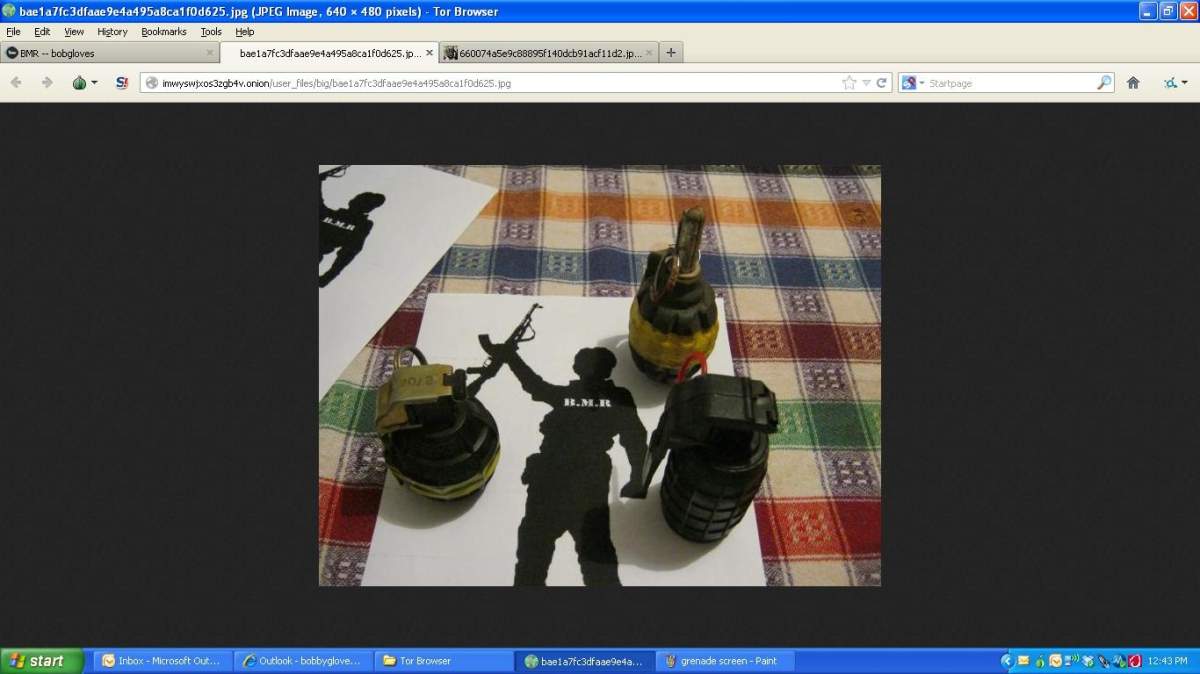Viewport: 1200px width, 674px height.
Task: Click the Dropbox tray icon
Action: [1086, 661]
